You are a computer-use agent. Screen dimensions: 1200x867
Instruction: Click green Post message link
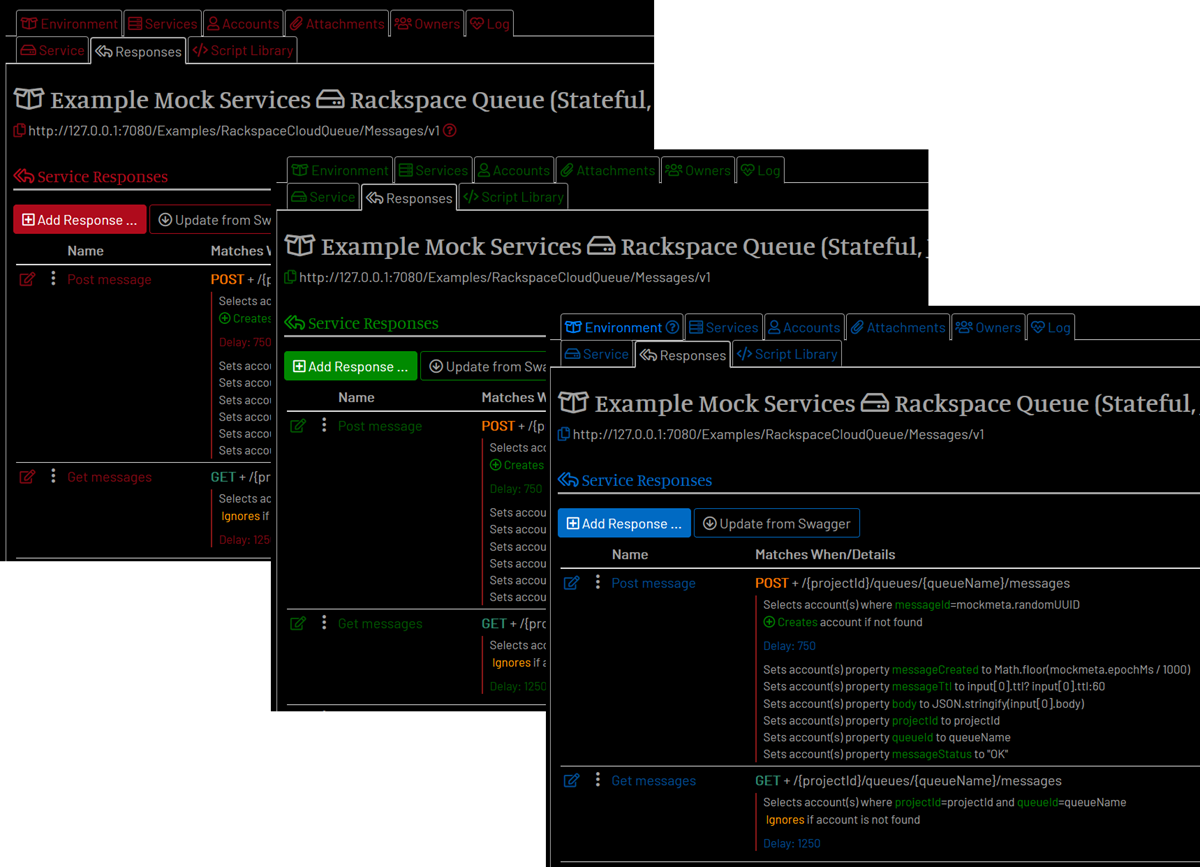(380, 427)
